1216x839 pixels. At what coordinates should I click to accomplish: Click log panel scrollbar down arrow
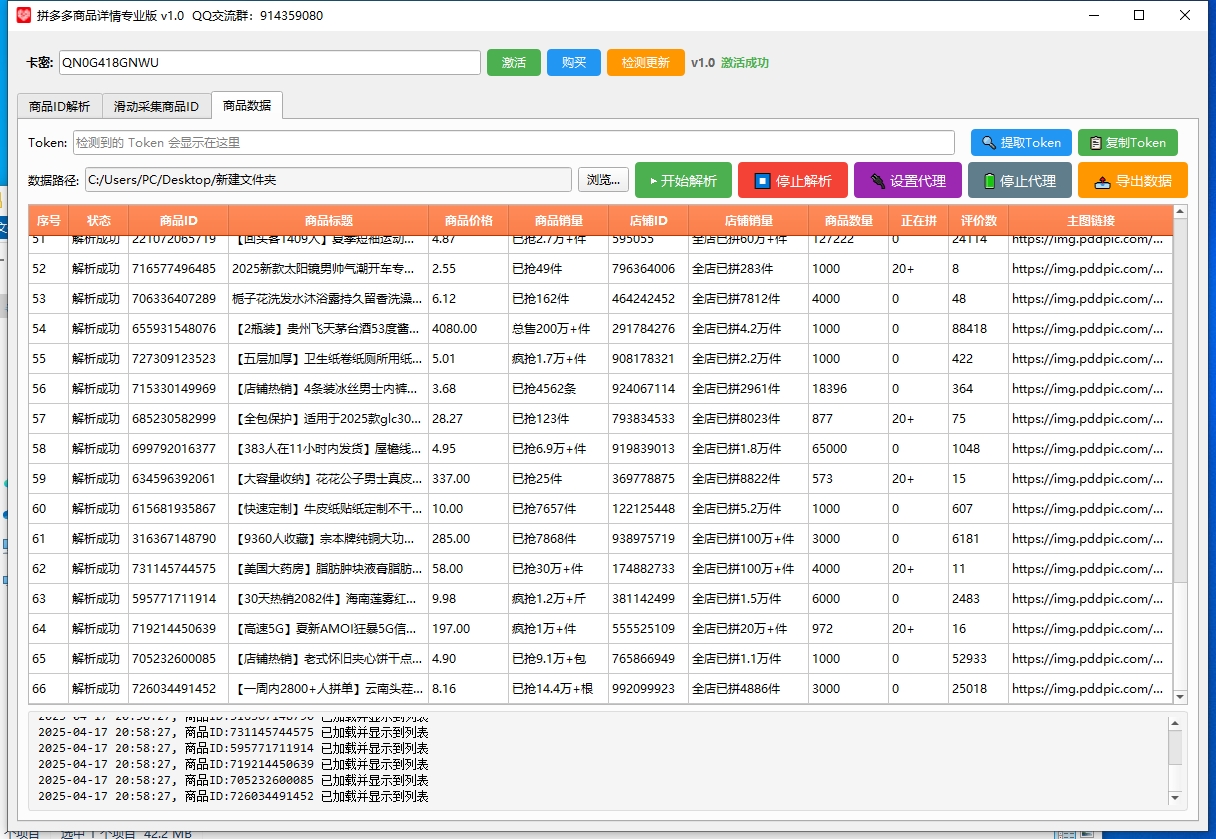click(1176, 798)
